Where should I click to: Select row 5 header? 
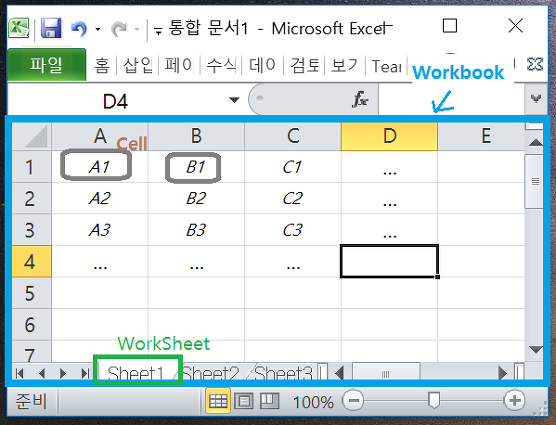(32, 293)
